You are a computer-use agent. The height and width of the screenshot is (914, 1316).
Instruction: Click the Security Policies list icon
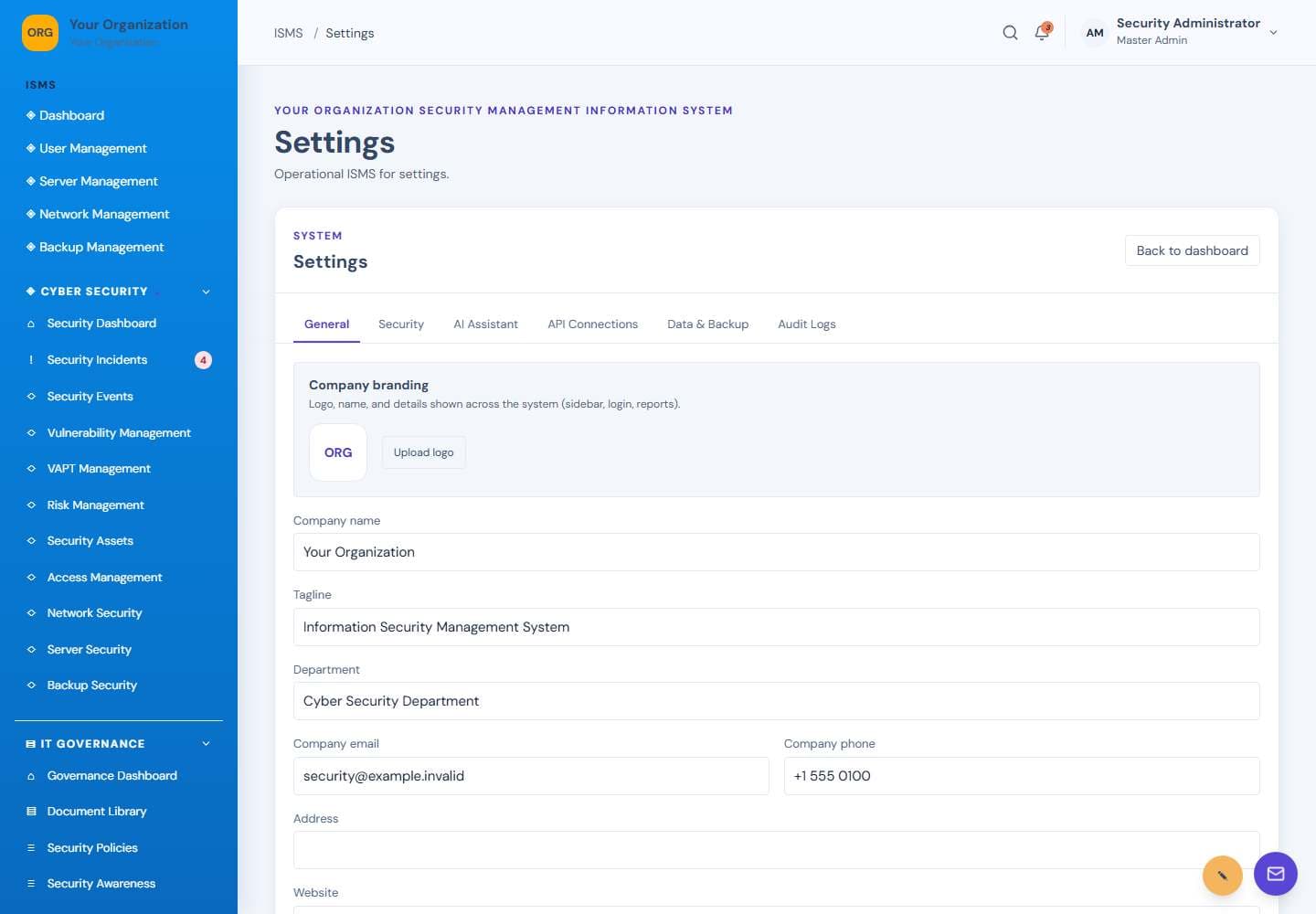(31, 848)
